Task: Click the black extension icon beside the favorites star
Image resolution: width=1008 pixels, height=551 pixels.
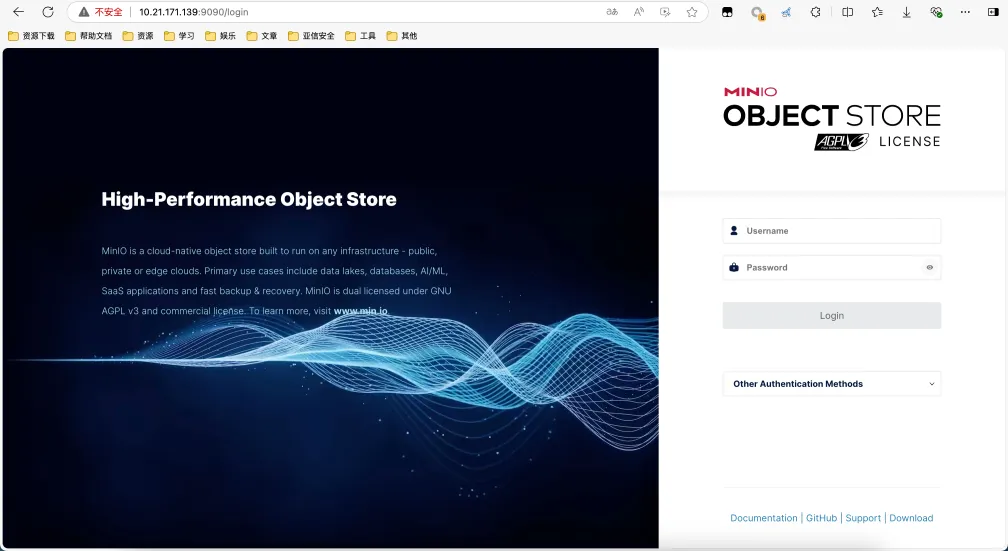Action: tap(727, 12)
